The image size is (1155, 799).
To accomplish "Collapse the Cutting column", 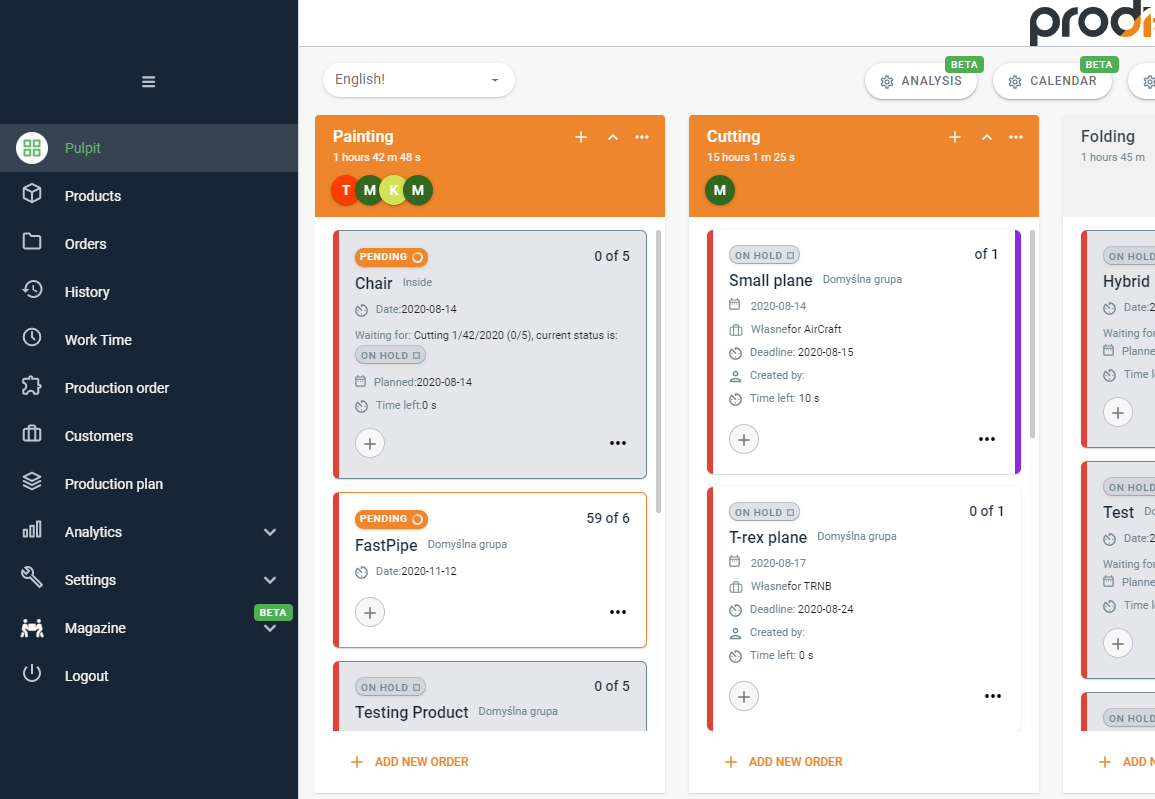I will click(x=987, y=137).
